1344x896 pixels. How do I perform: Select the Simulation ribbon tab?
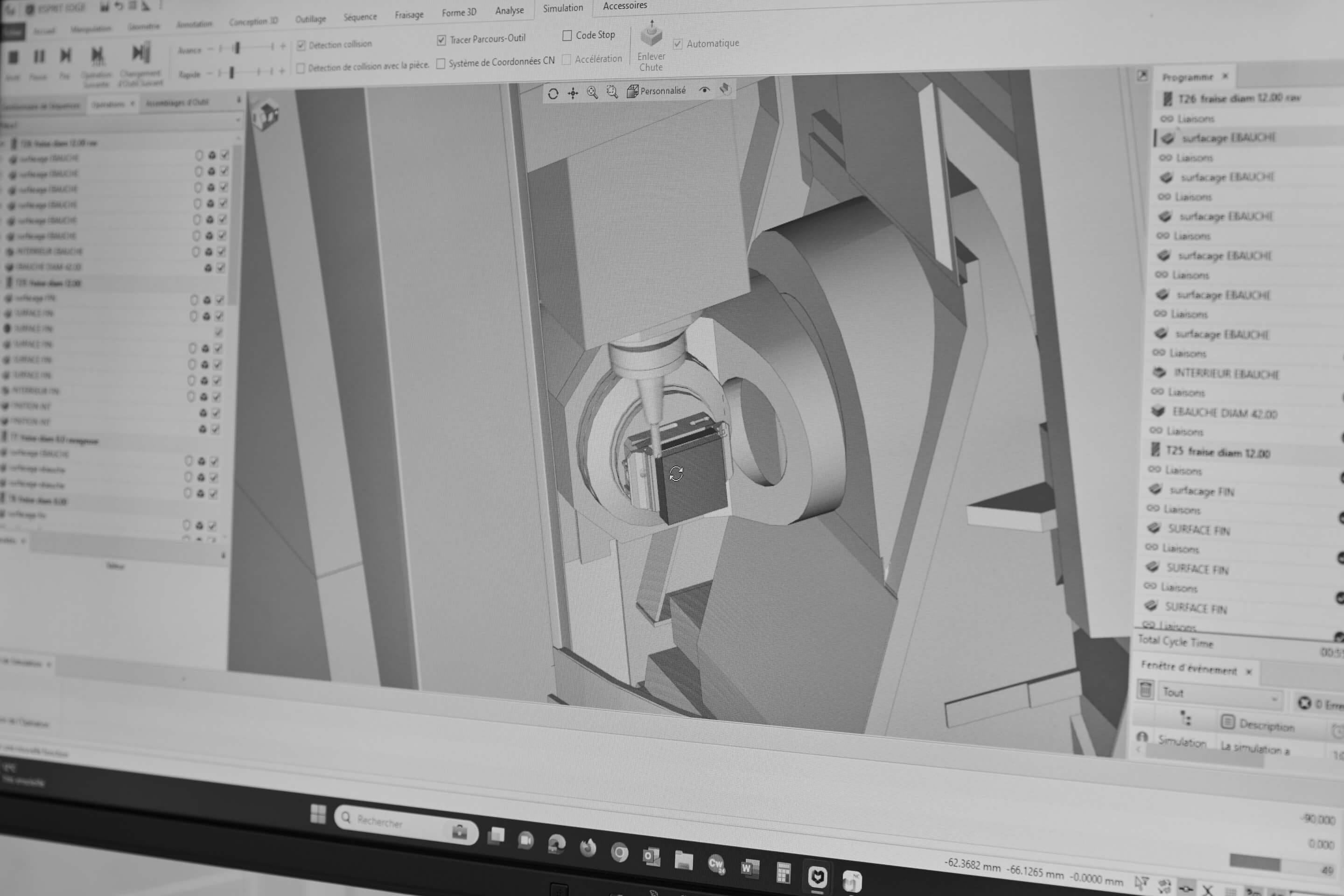click(x=563, y=8)
